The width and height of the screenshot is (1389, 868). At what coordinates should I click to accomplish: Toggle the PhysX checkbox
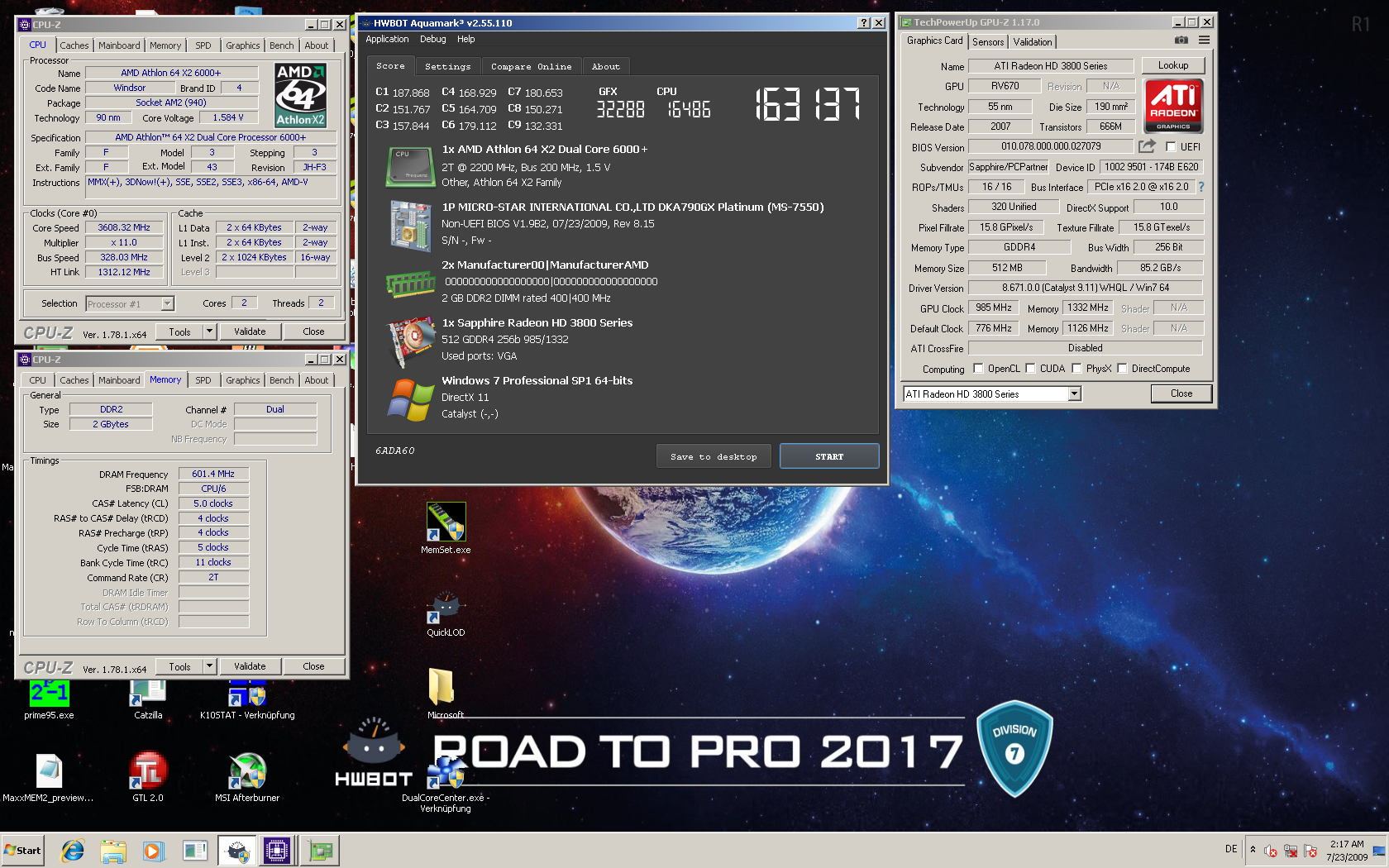click(1076, 369)
